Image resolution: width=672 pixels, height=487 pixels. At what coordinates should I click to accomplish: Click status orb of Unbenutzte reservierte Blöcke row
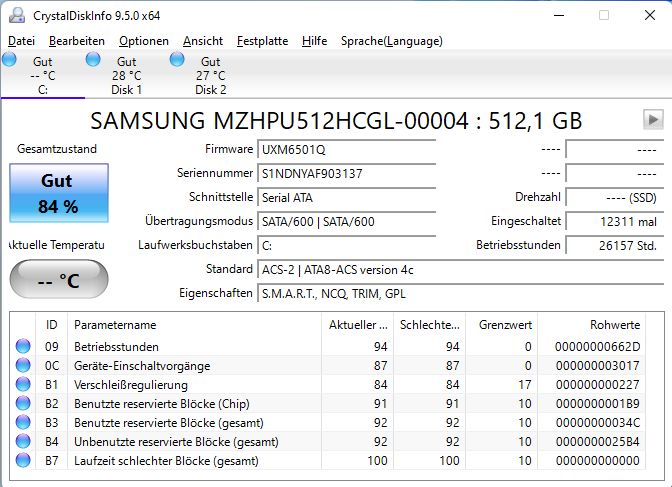[23, 441]
